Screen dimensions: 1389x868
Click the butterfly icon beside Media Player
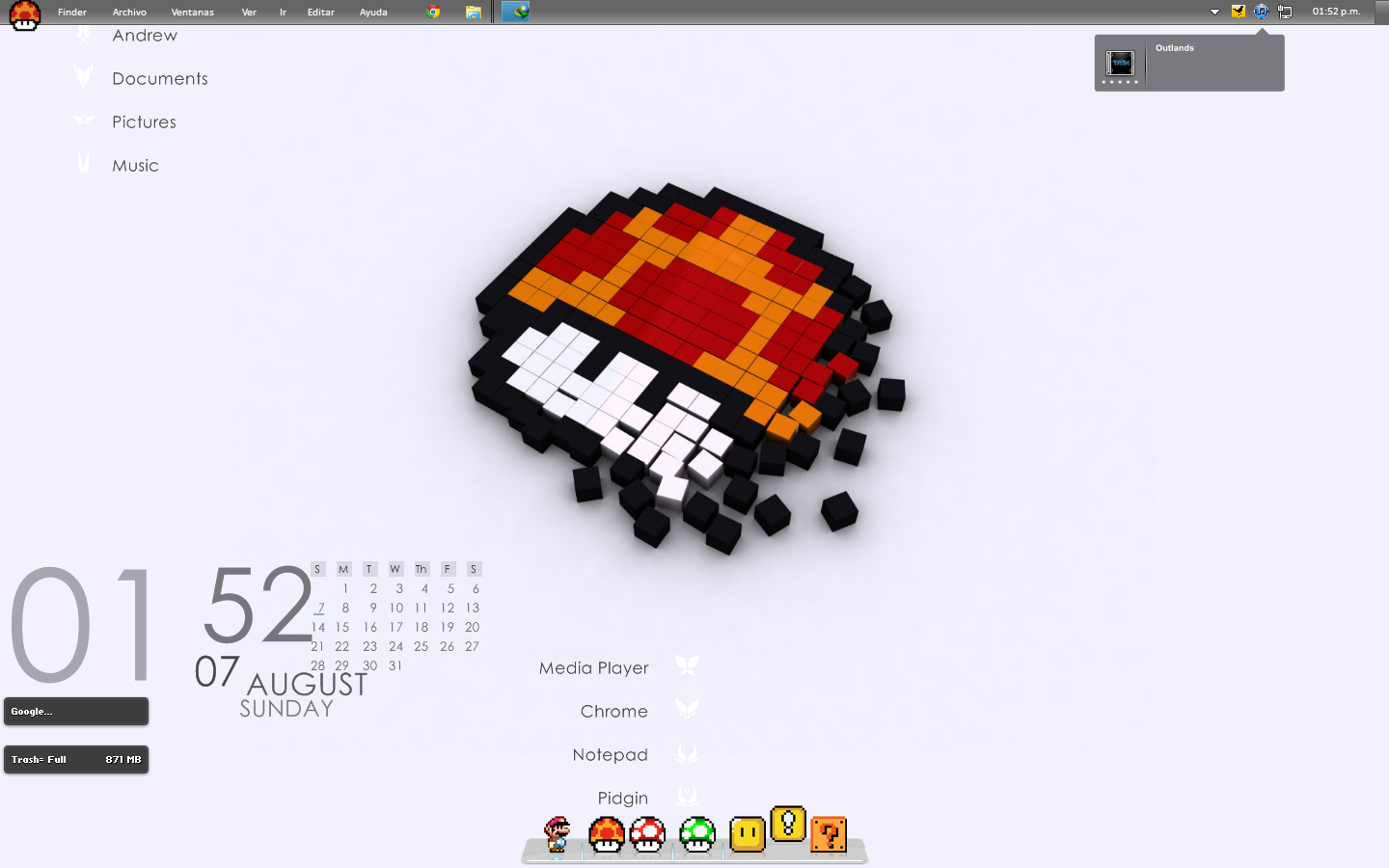pos(687,665)
